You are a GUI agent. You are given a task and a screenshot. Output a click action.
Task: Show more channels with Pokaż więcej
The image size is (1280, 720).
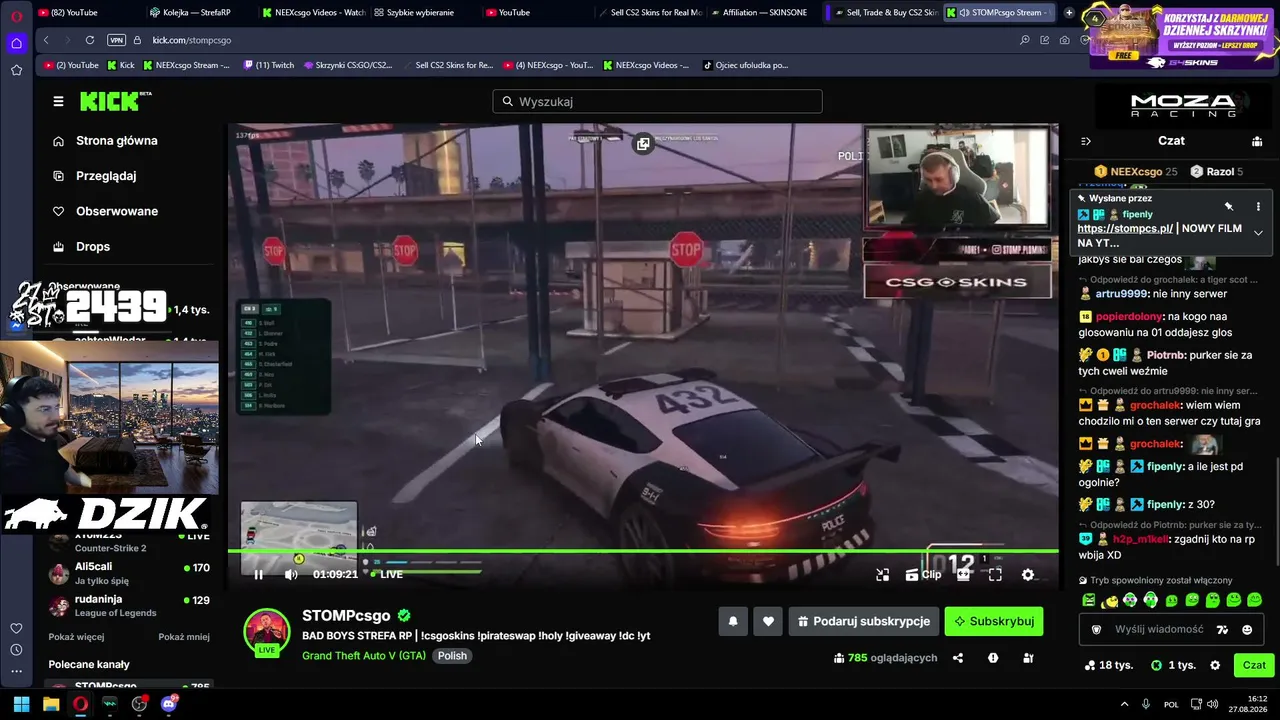tap(76, 637)
